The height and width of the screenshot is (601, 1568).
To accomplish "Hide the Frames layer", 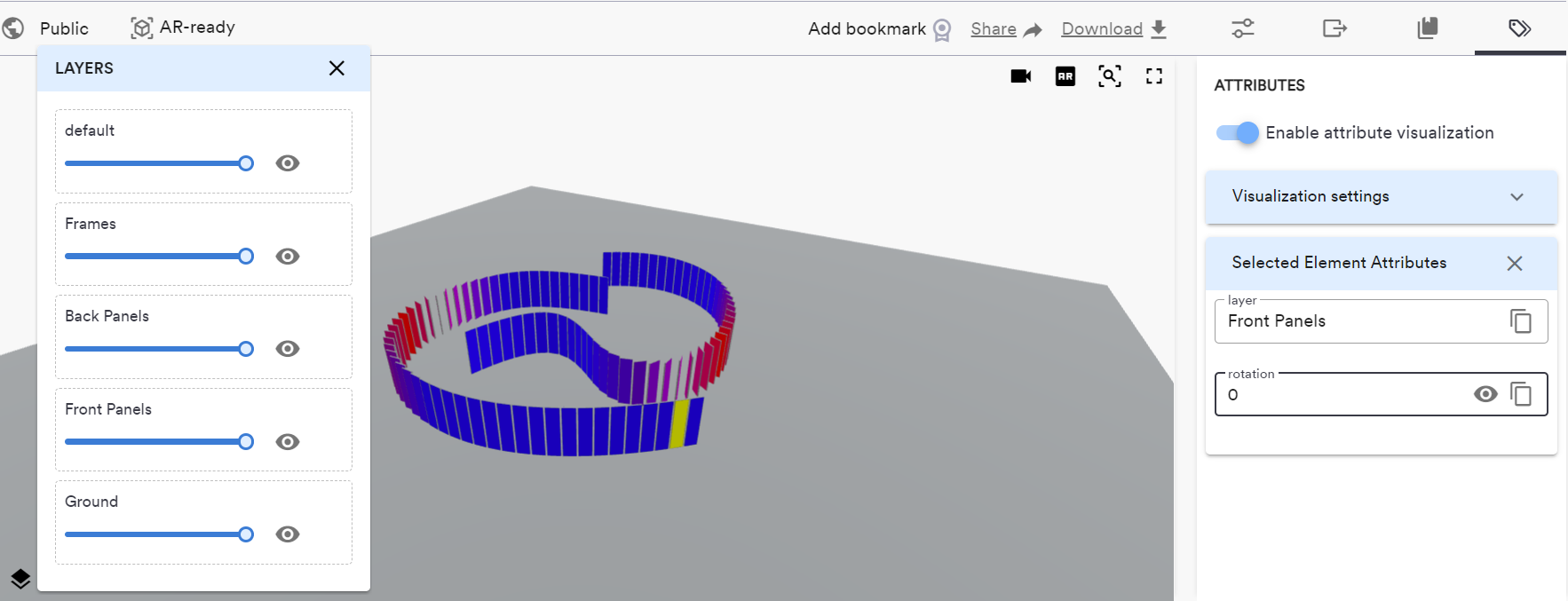I will click(288, 257).
